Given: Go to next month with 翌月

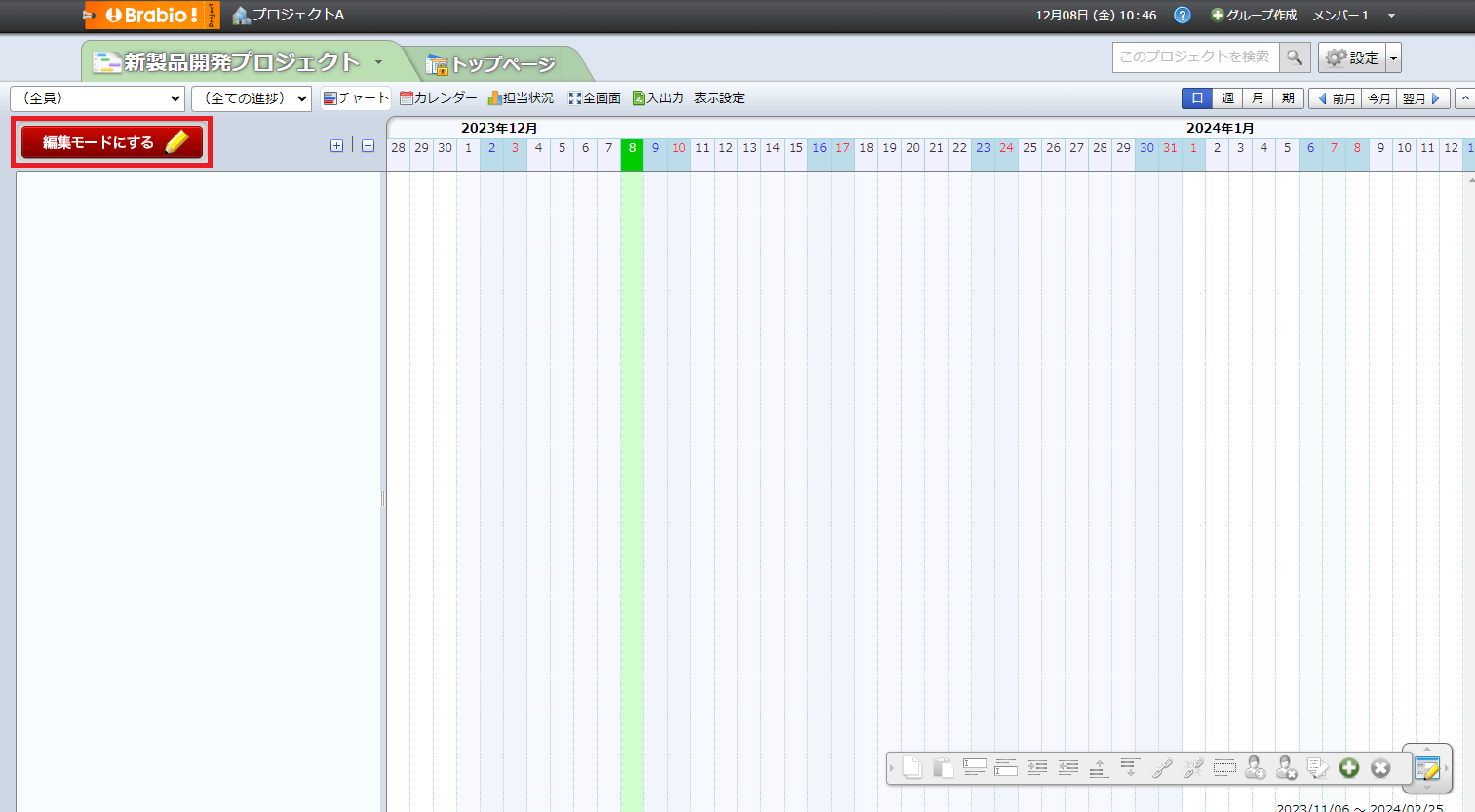Looking at the screenshot, I should click(x=1421, y=98).
